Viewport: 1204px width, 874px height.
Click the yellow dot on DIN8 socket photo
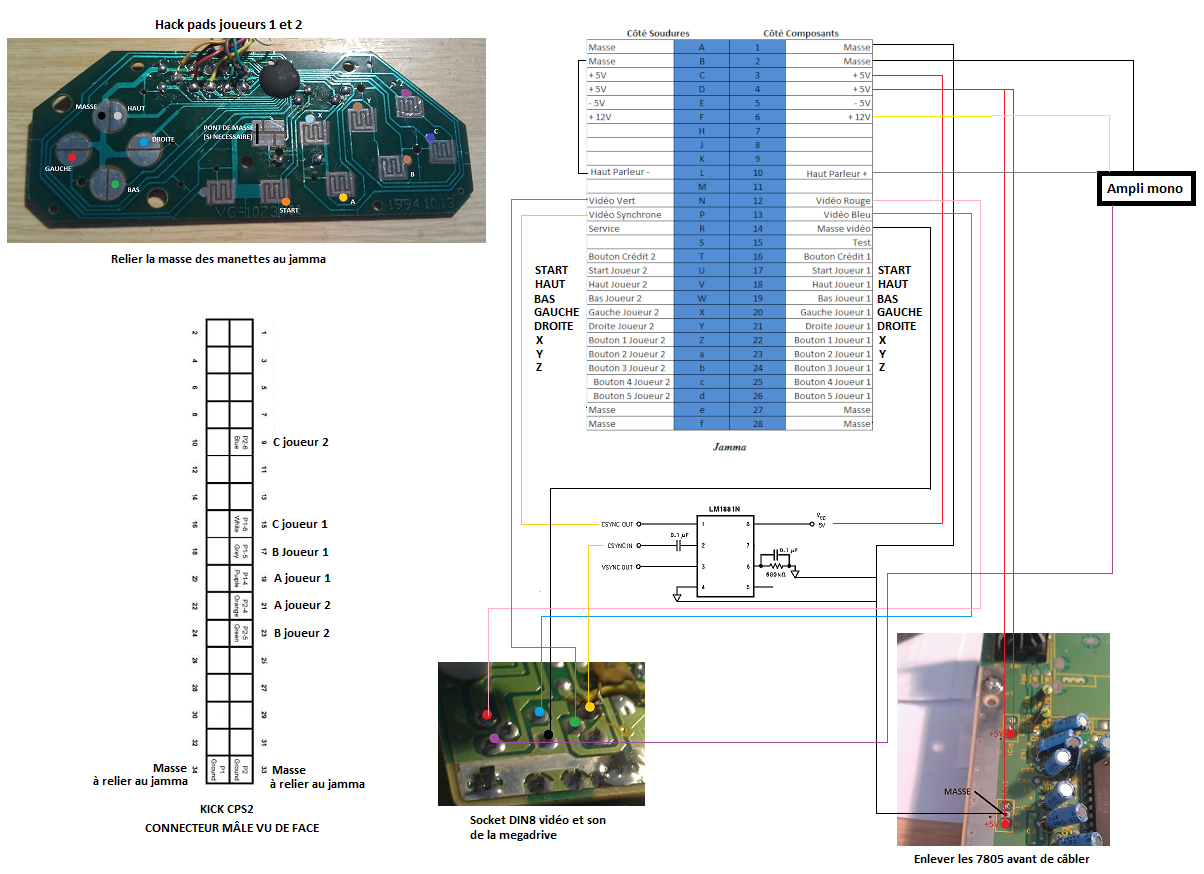point(589,707)
